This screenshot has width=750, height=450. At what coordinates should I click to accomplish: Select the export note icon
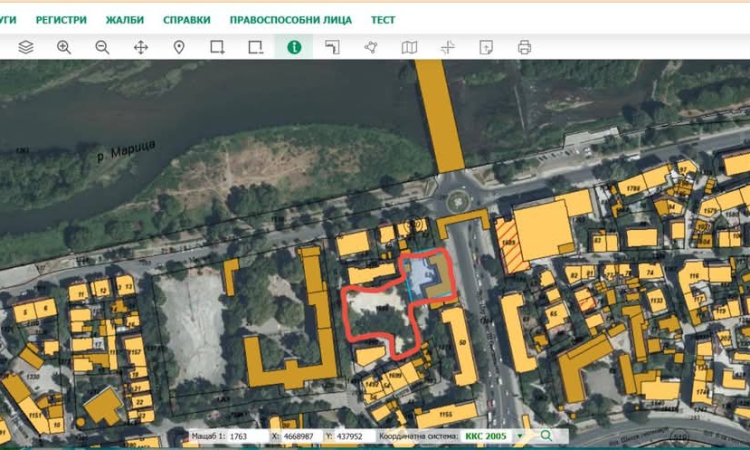(x=486, y=47)
